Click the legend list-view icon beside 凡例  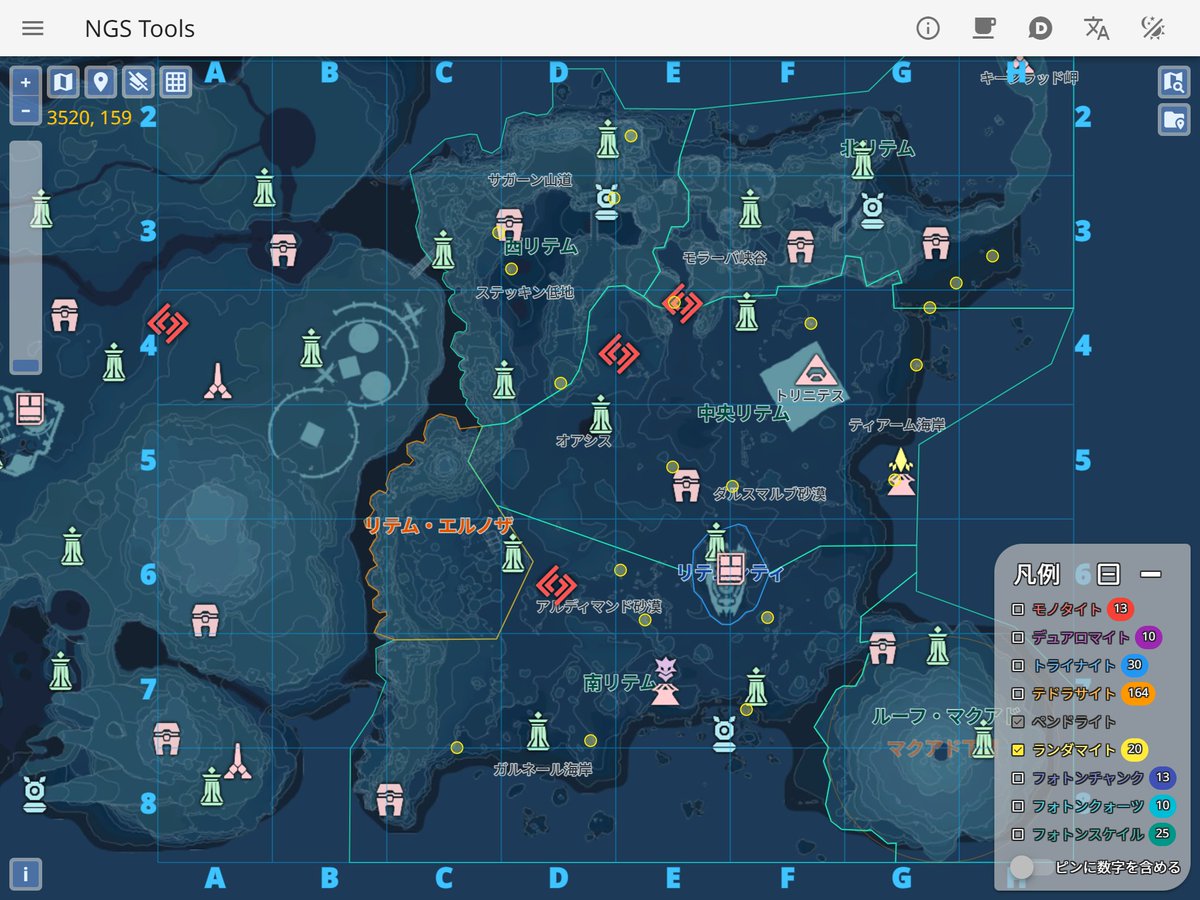(1107, 574)
